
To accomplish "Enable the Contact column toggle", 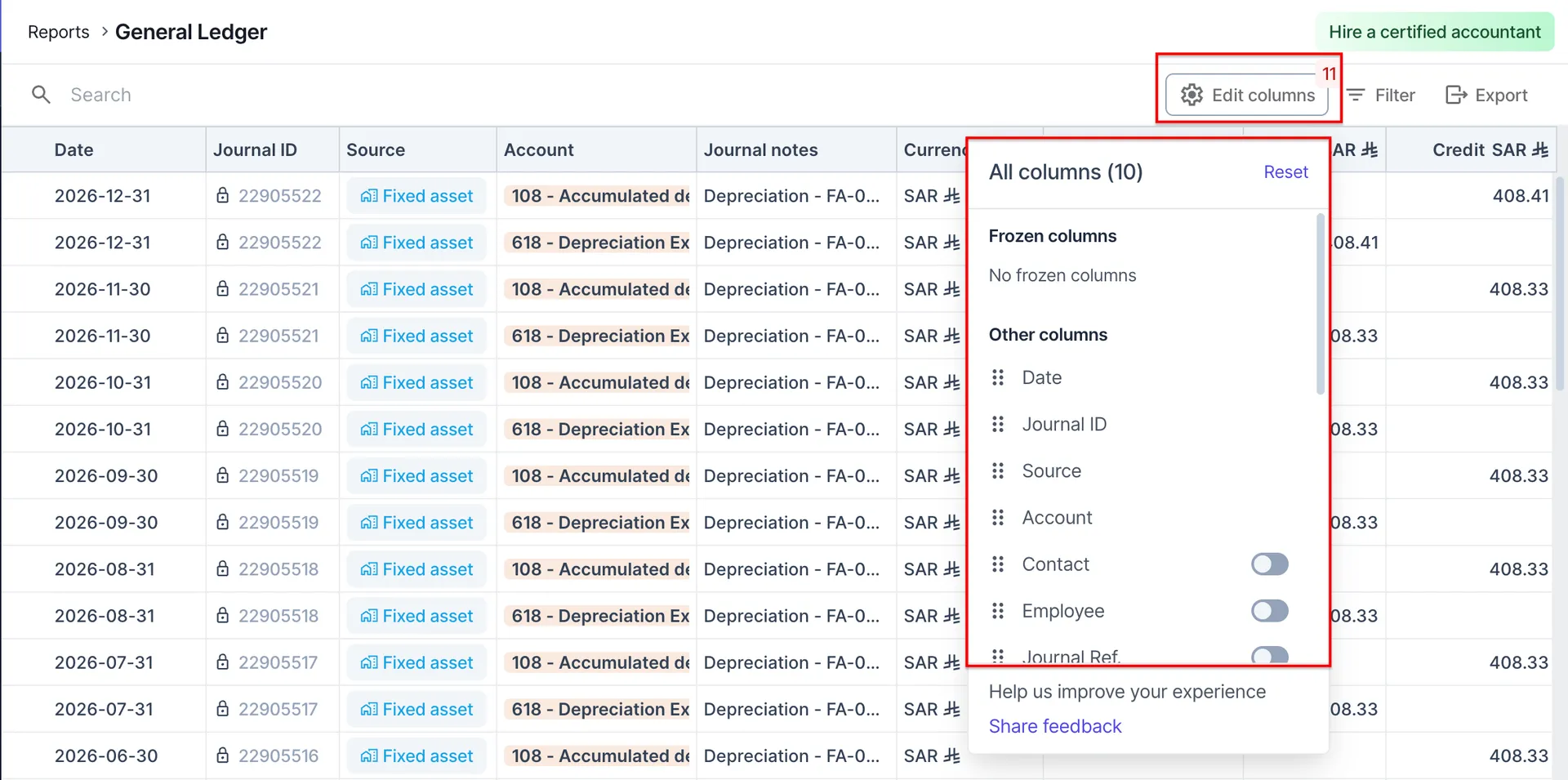I will point(1269,564).
